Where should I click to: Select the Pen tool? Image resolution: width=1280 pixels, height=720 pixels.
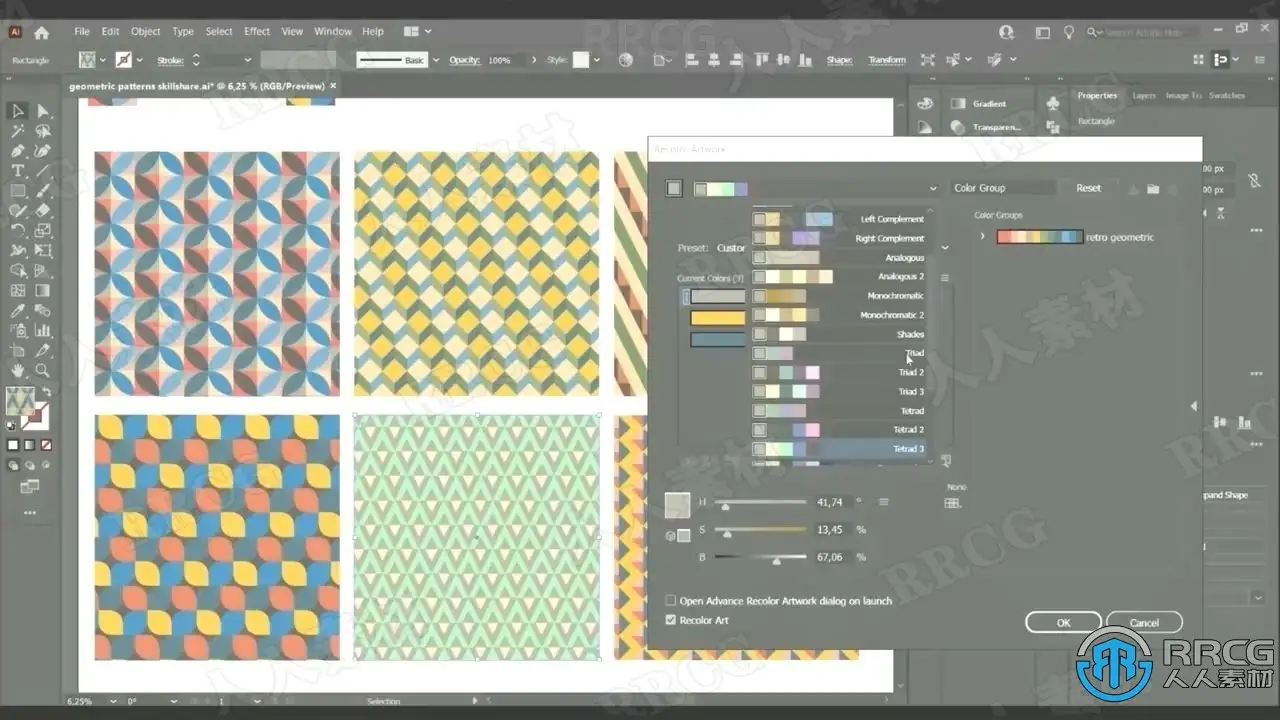point(18,151)
